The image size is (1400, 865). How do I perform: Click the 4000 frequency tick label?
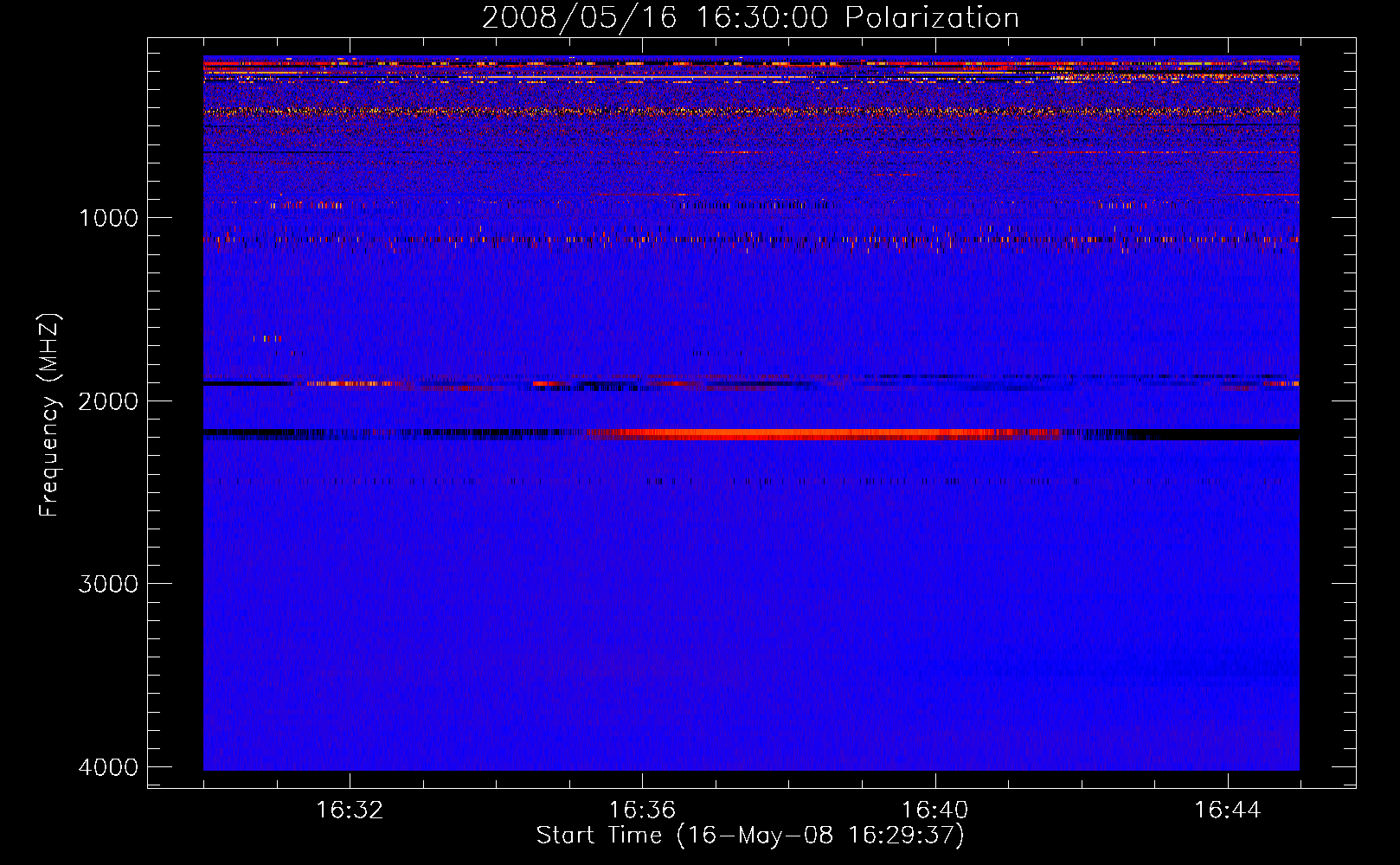coord(108,767)
